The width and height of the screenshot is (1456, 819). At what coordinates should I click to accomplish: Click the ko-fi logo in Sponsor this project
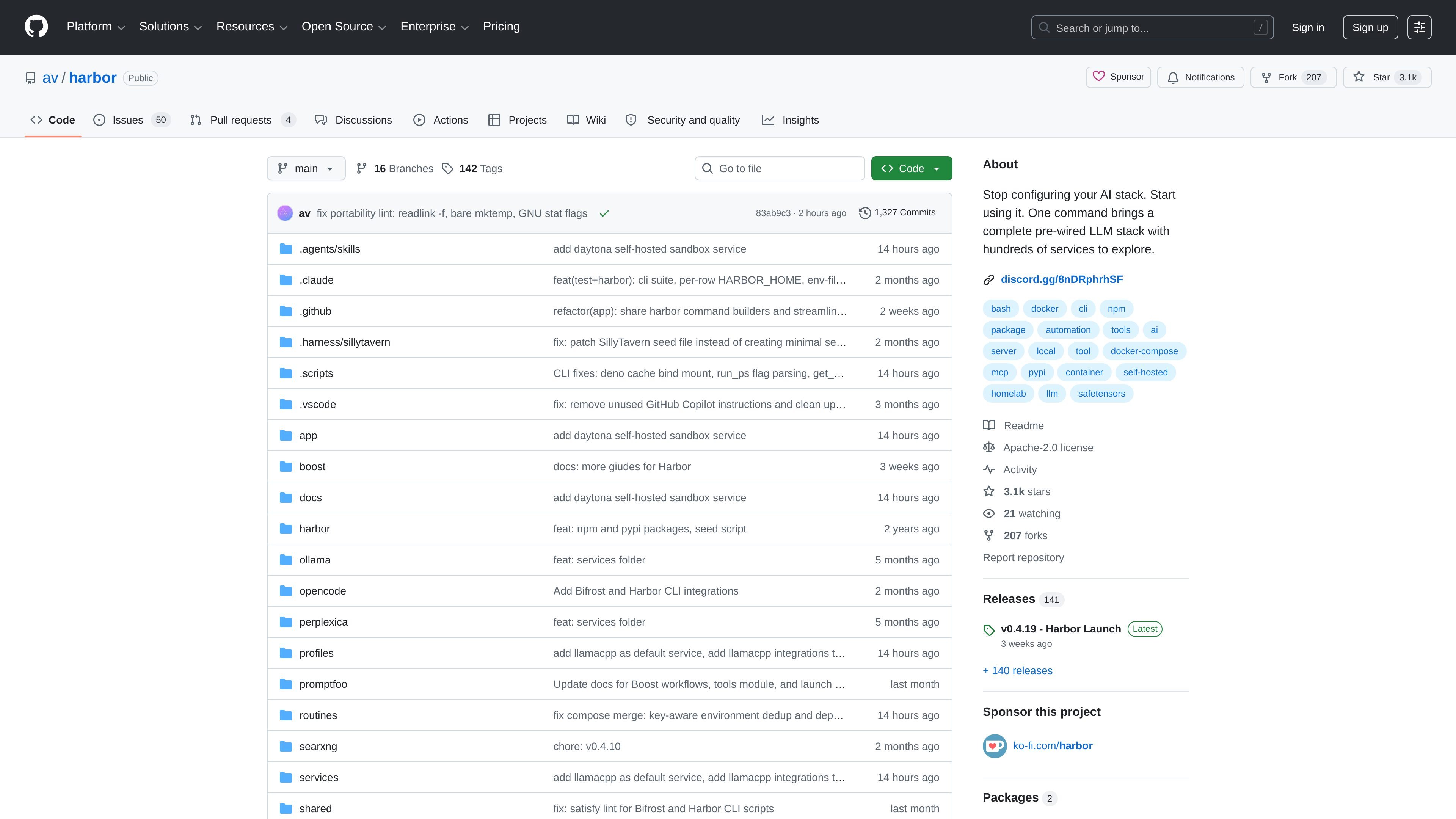coord(995,746)
